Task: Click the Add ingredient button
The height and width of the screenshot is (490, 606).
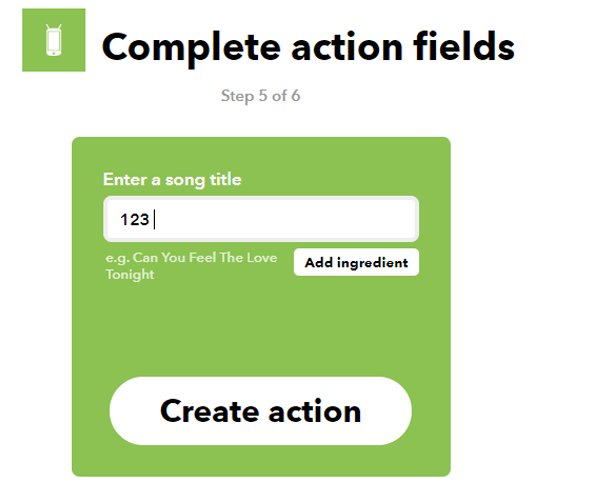Action: coord(356,263)
